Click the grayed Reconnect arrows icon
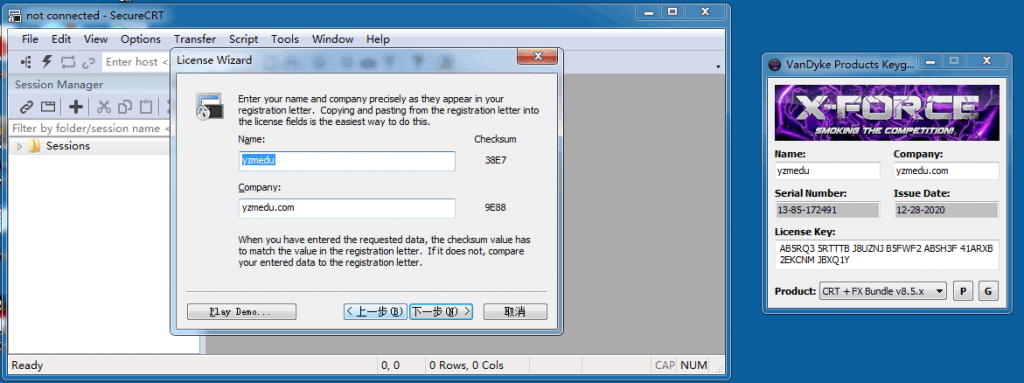The height and width of the screenshot is (383, 1024). pyautogui.click(x=67, y=62)
